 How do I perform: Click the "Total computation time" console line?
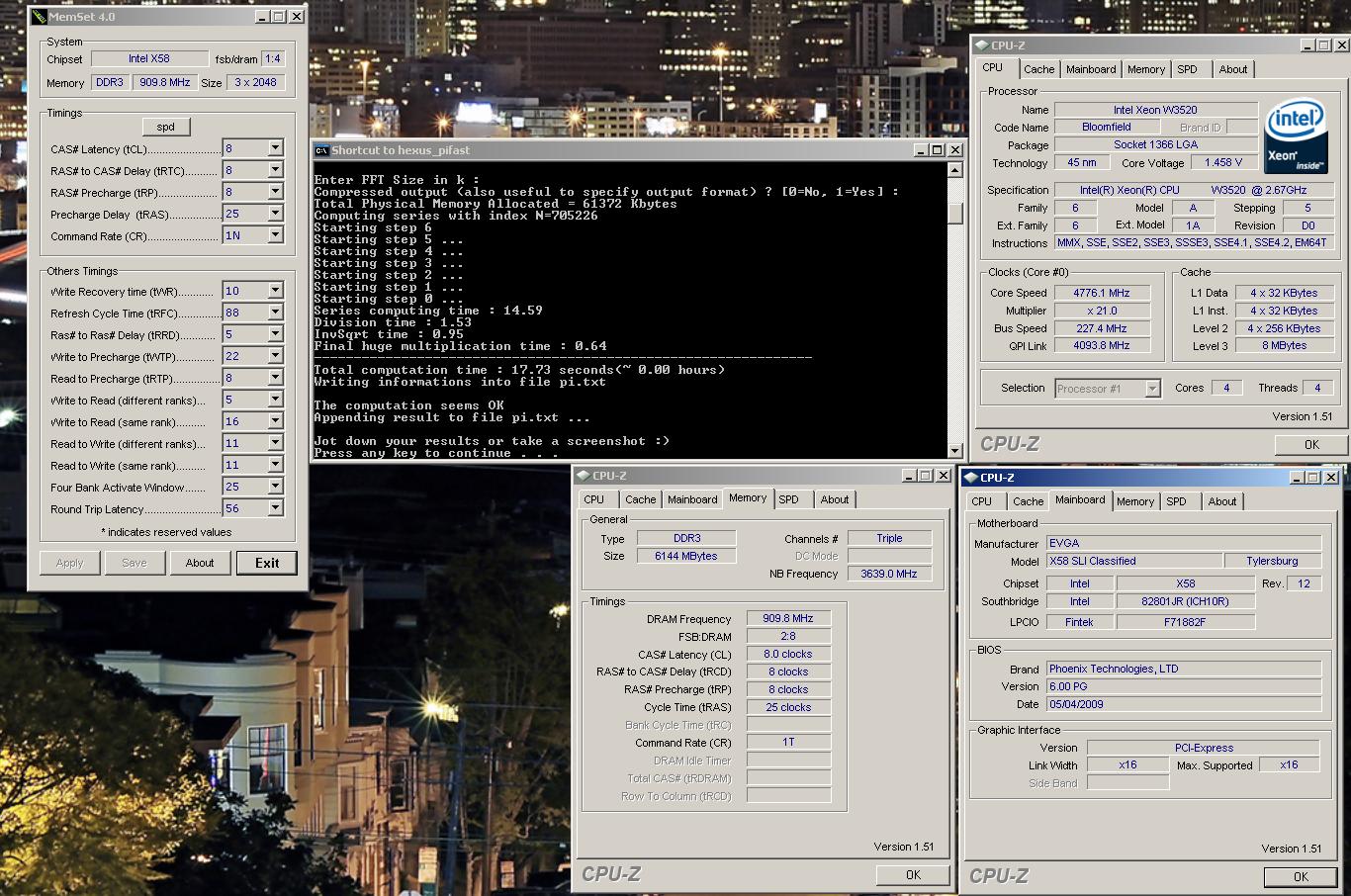[519, 370]
